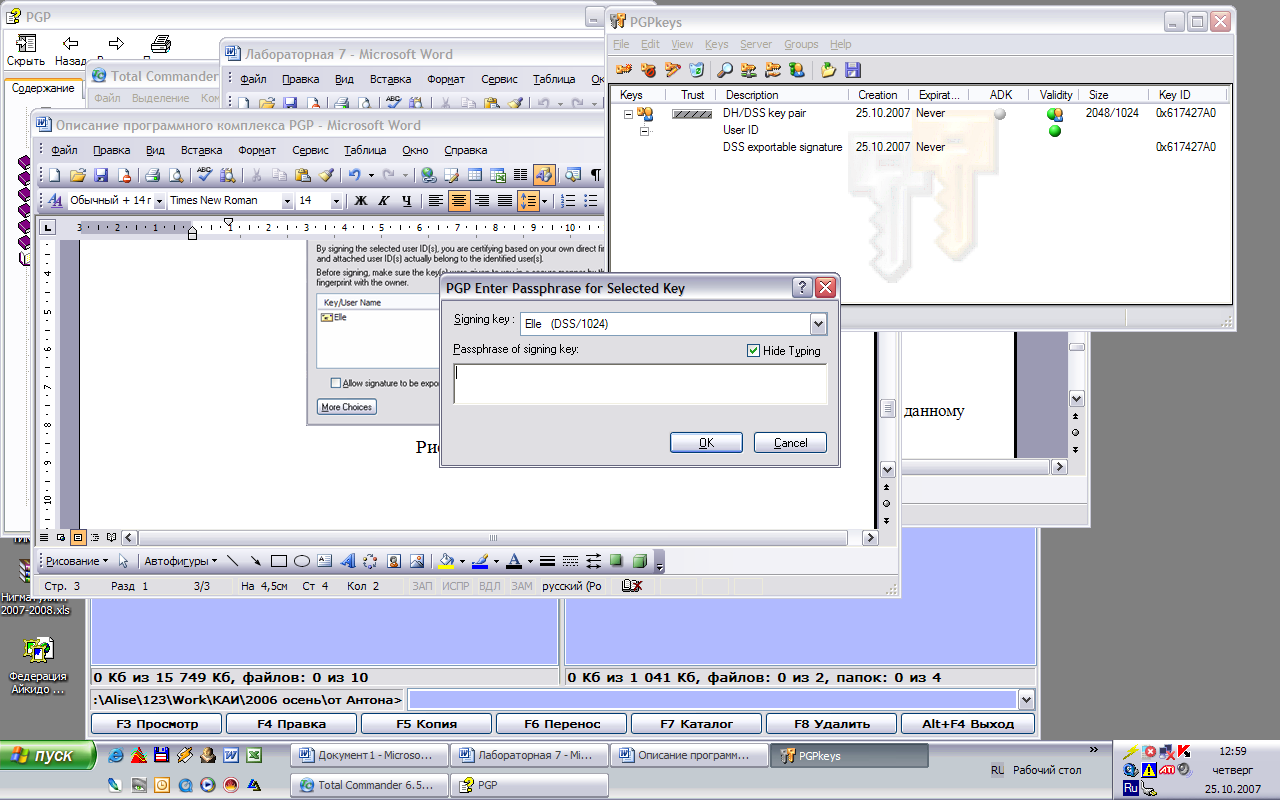Click the new document icon in Word toolbar
1280x800 pixels.
55,175
